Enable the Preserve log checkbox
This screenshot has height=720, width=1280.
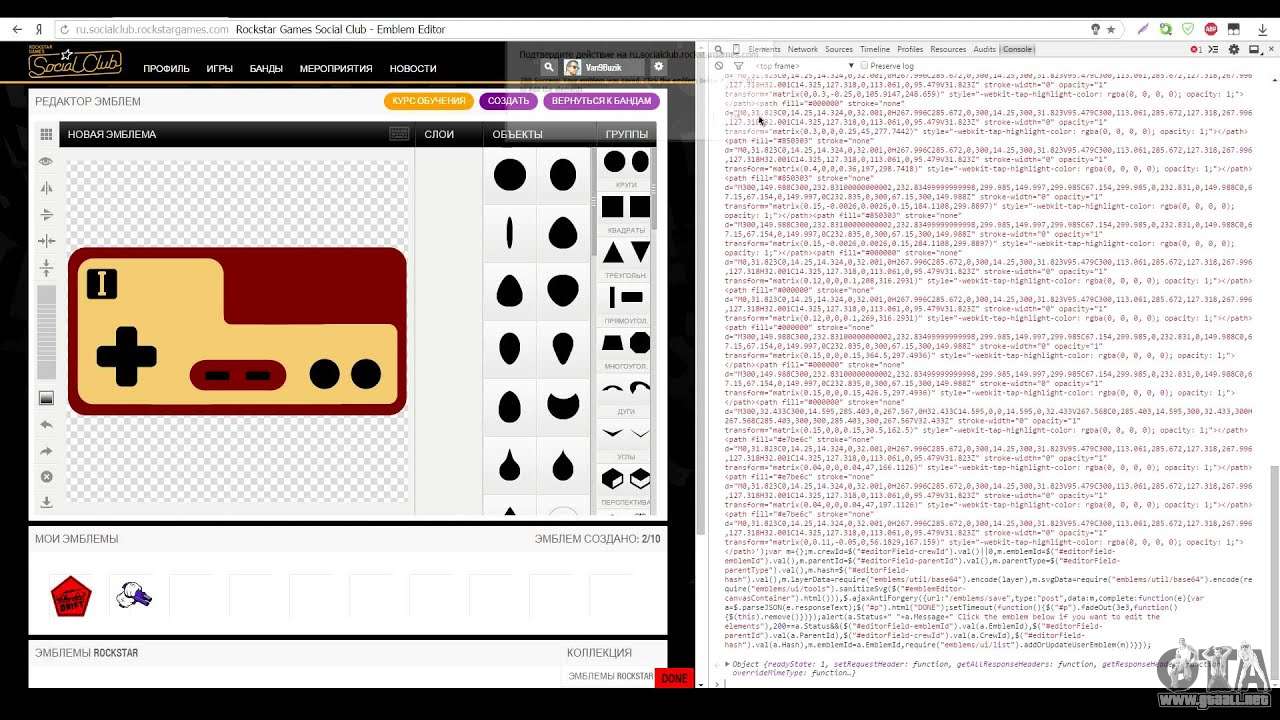coord(864,66)
